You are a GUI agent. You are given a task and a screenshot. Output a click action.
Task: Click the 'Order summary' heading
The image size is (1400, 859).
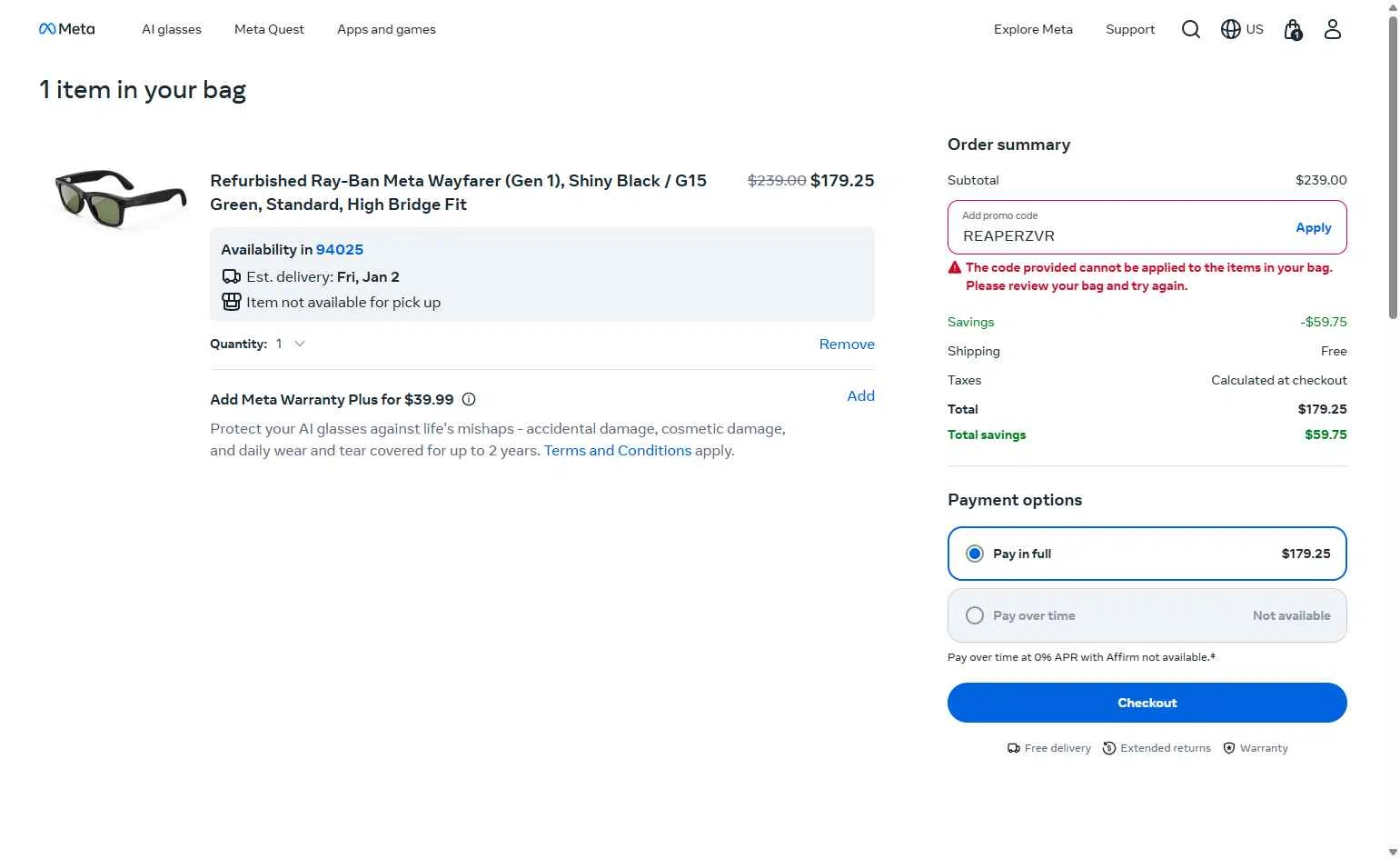(1008, 145)
